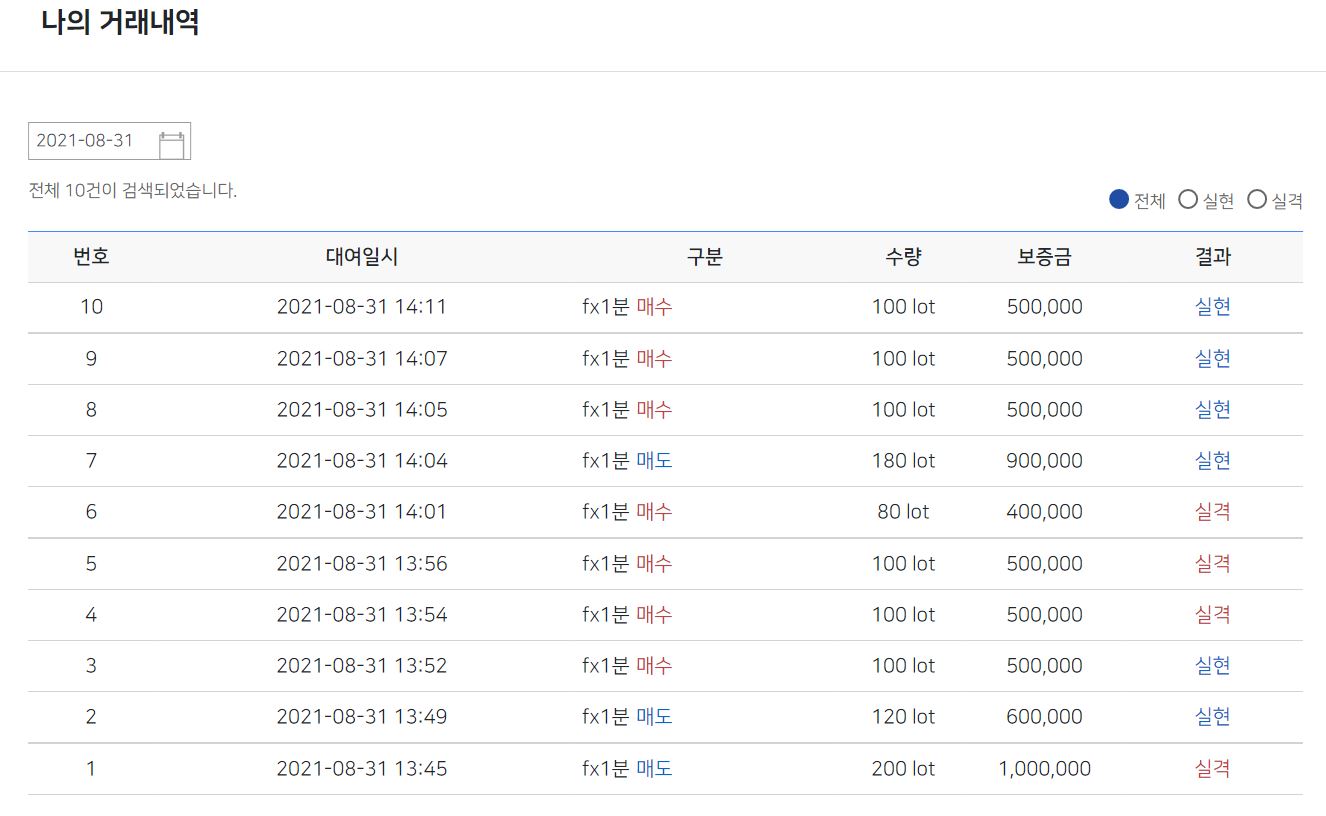The height and width of the screenshot is (816, 1326).
Task: Click the 180 lot quantity cell
Action: (903, 460)
